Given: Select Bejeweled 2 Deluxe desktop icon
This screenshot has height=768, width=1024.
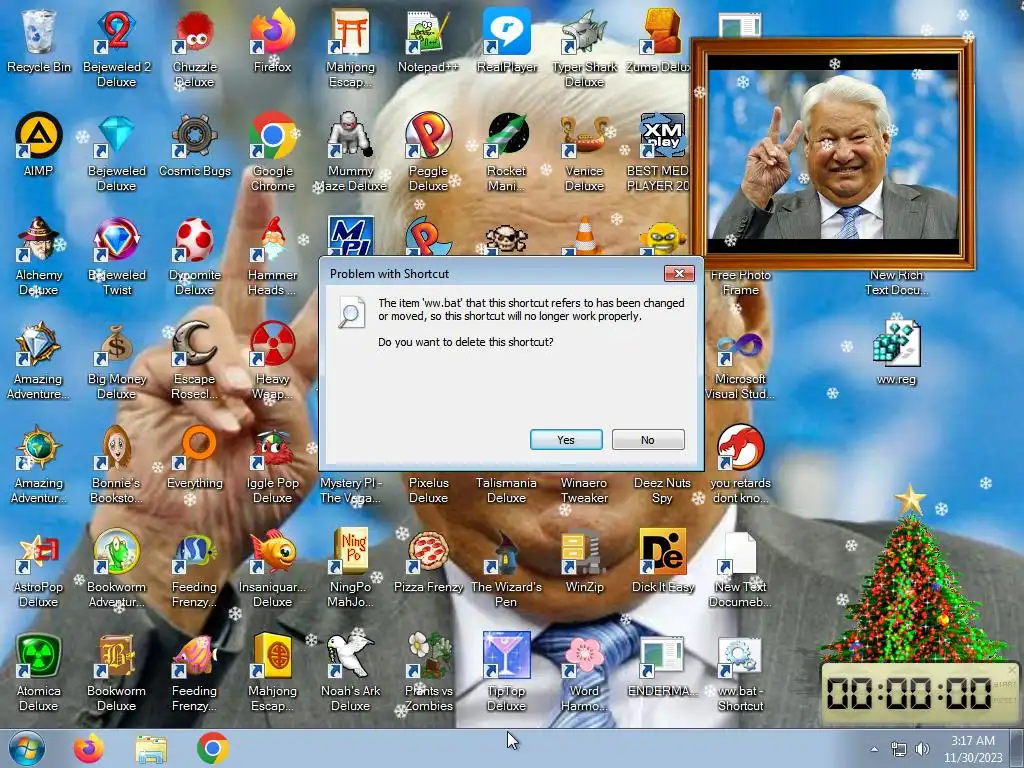Looking at the screenshot, I should tap(116, 48).
